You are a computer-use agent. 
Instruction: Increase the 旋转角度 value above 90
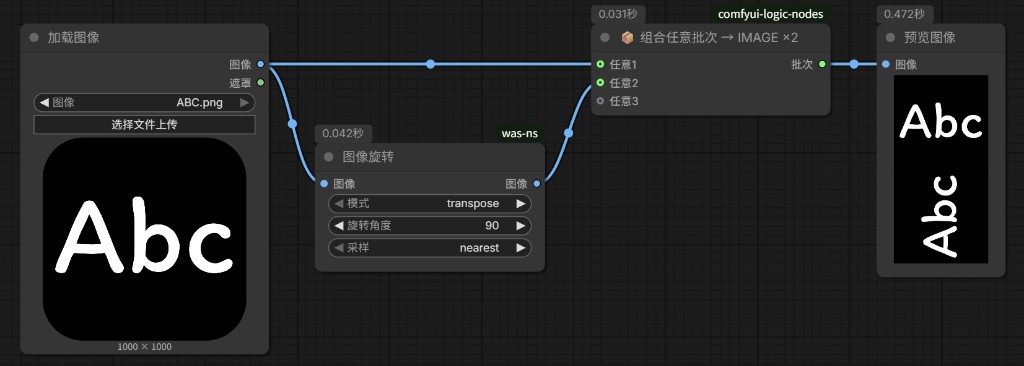pyautogui.click(x=520, y=225)
